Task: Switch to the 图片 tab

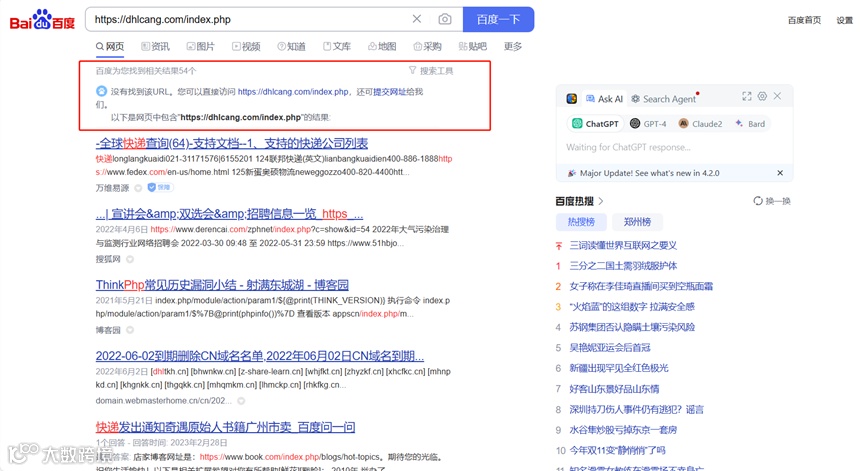Action: (x=201, y=46)
